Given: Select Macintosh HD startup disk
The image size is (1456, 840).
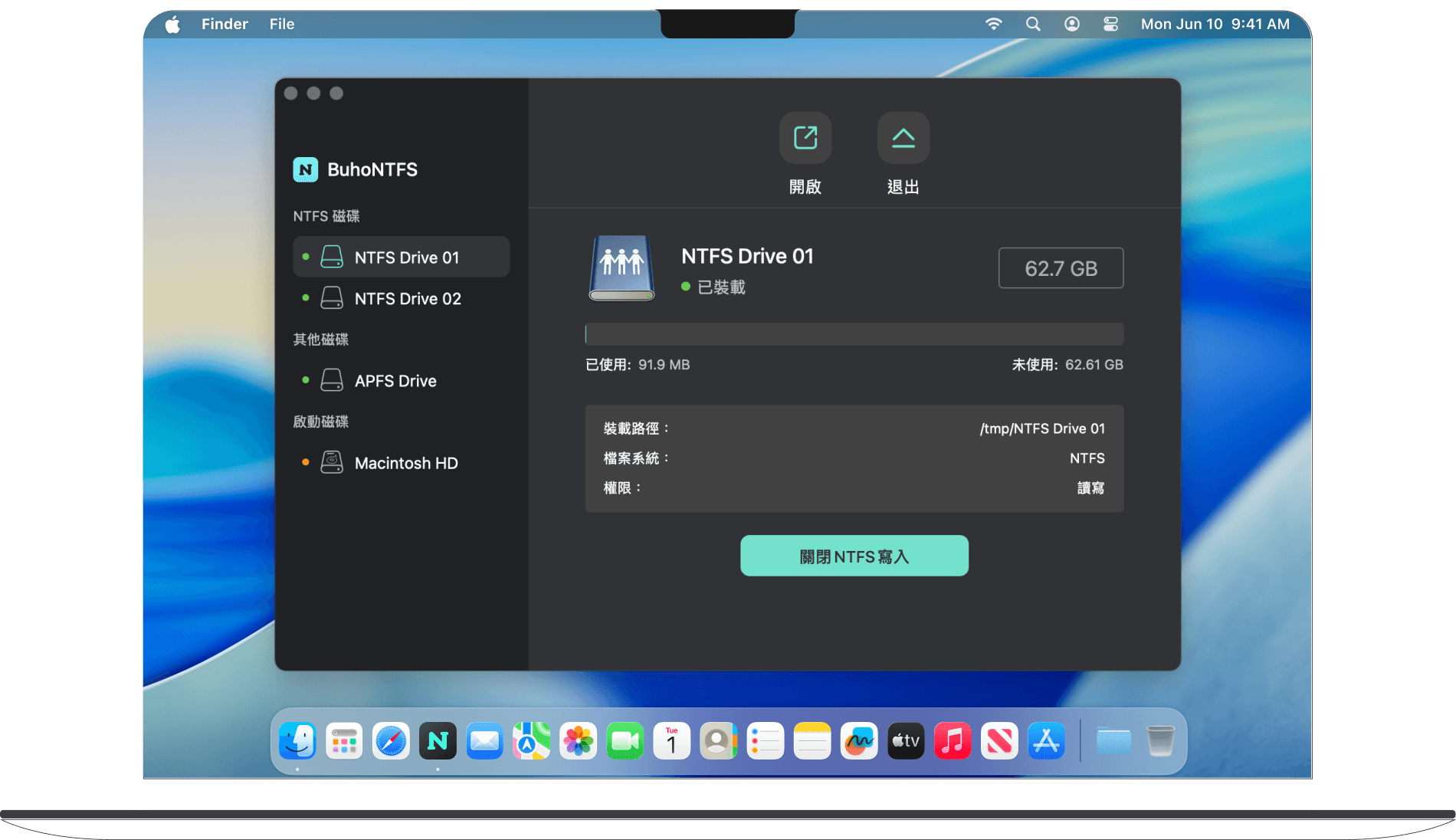Looking at the screenshot, I should (405, 463).
